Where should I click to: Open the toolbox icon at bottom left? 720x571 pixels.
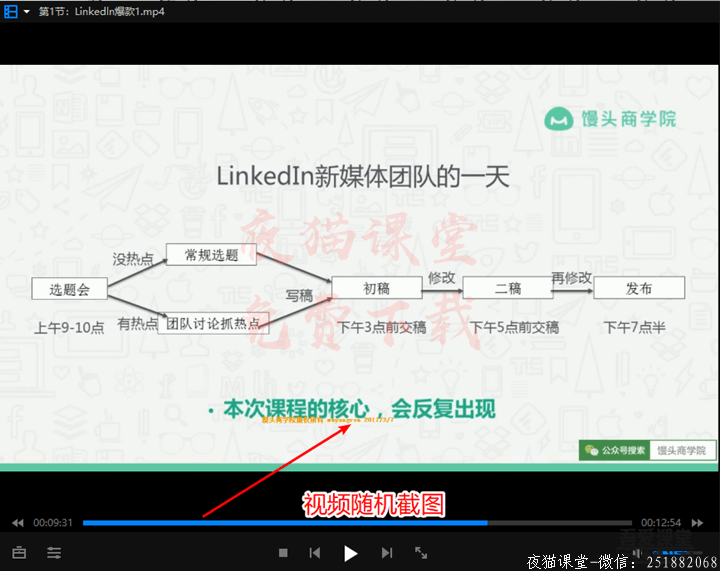click(19, 553)
